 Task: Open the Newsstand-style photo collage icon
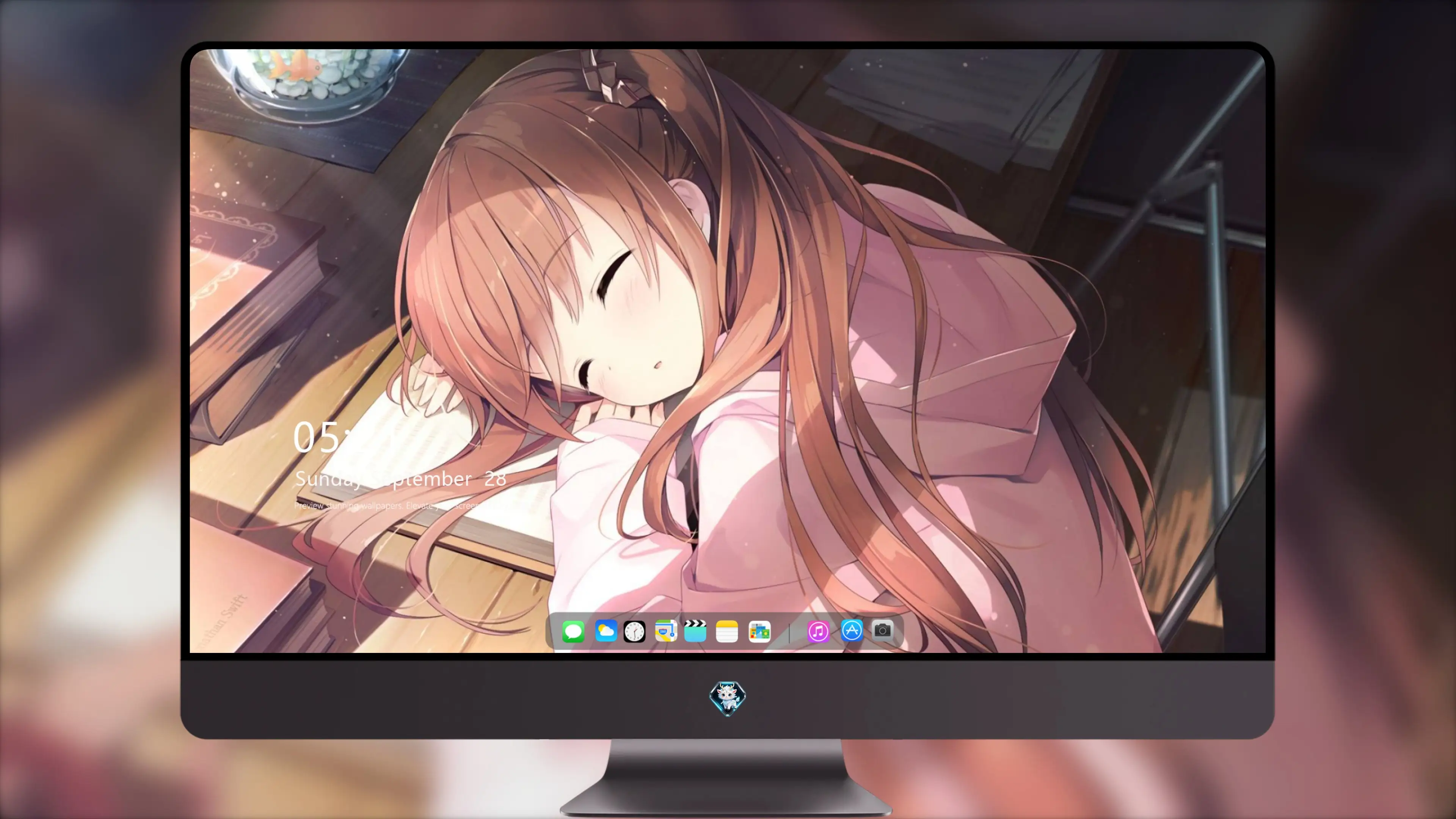pos(759,631)
